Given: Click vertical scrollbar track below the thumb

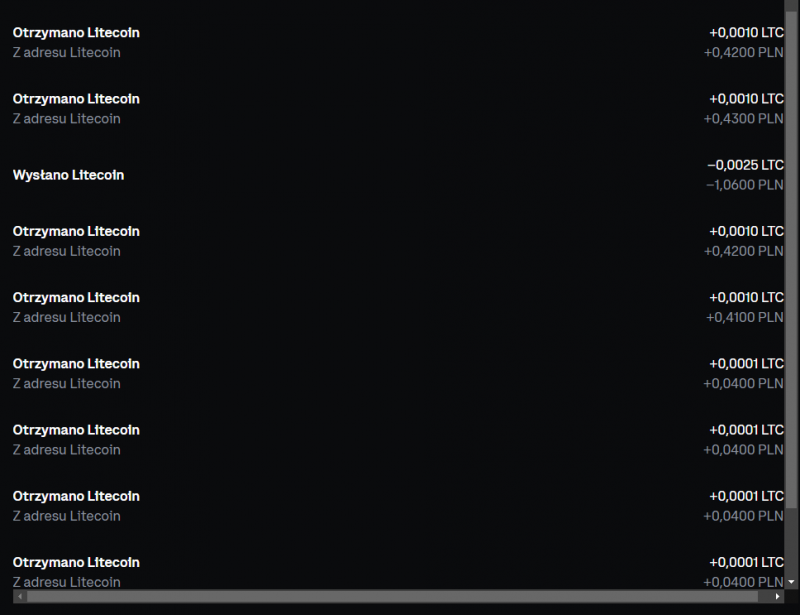Looking at the screenshot, I should point(791,542).
